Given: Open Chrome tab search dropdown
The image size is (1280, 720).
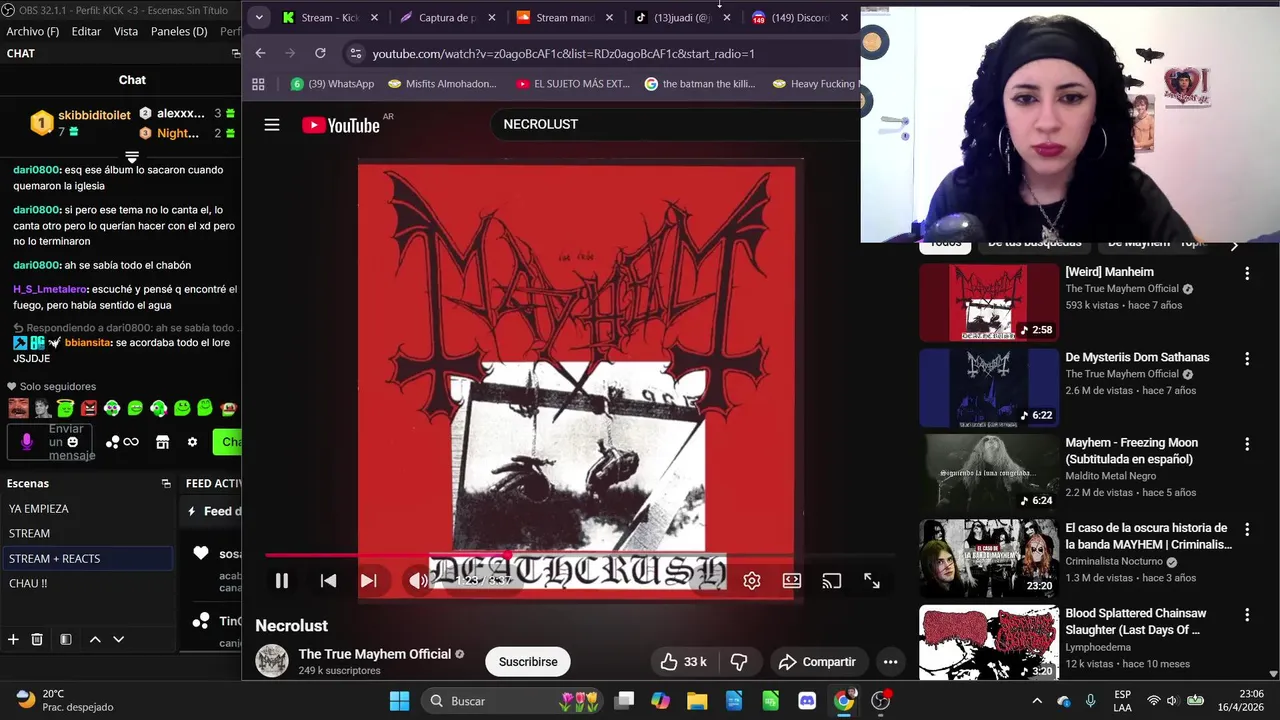Looking at the screenshot, I should pos(259,17).
